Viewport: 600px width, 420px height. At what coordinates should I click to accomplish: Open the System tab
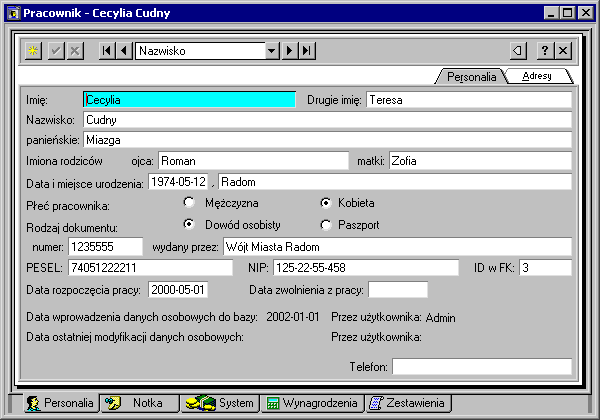[x=220, y=403]
